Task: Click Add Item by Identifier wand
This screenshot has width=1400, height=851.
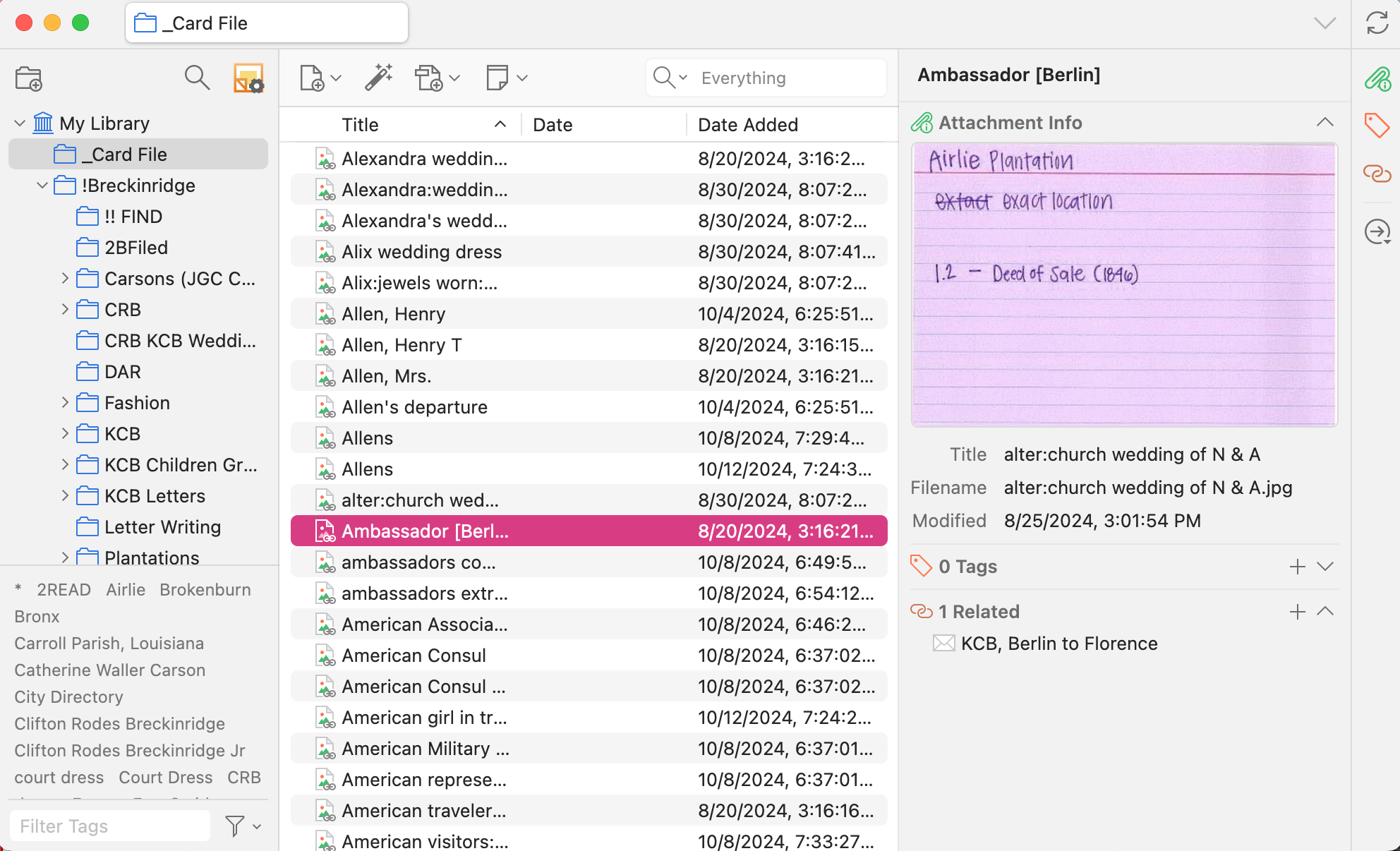Action: tap(379, 78)
